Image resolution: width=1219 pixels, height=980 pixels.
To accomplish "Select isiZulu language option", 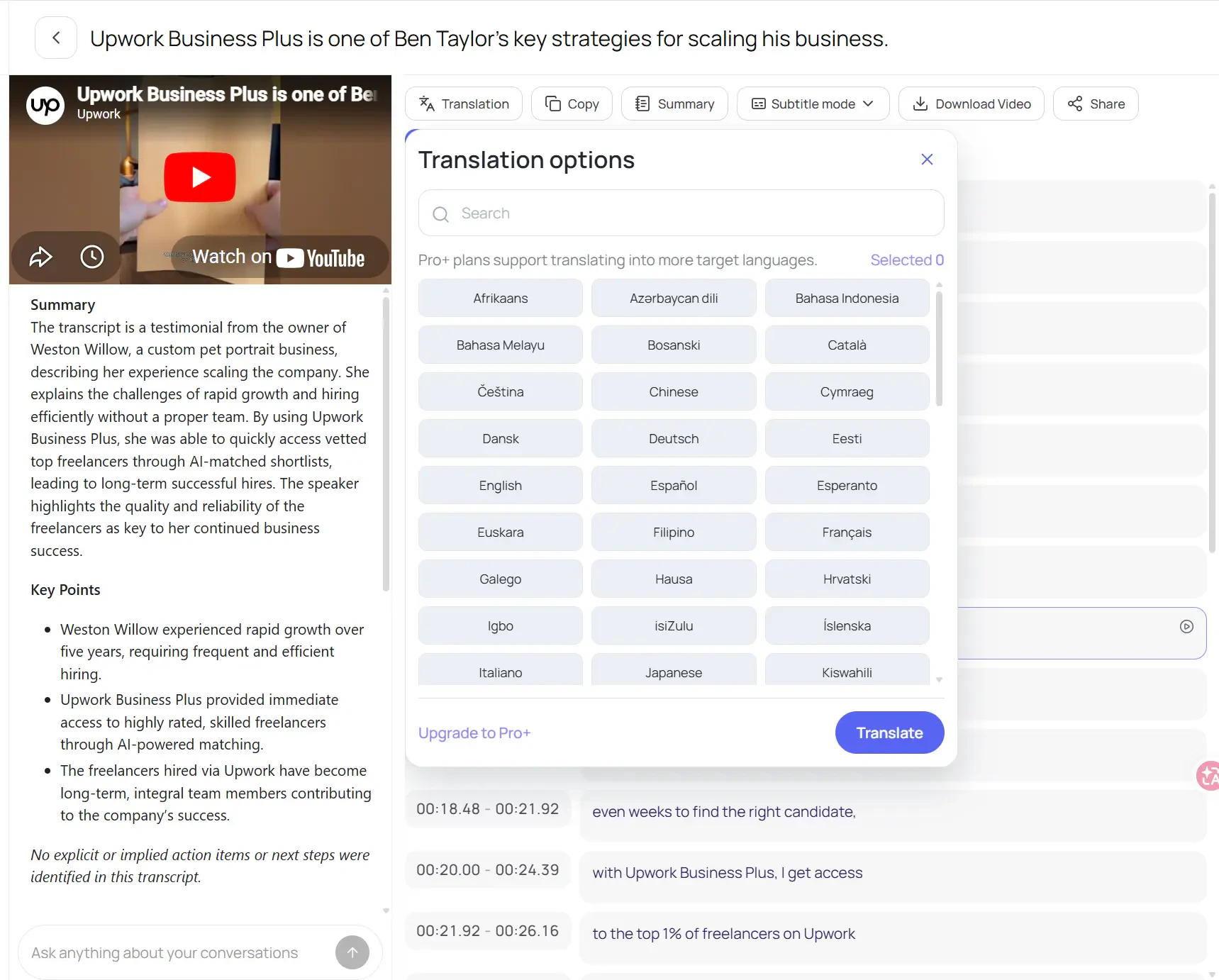I will tap(674, 625).
